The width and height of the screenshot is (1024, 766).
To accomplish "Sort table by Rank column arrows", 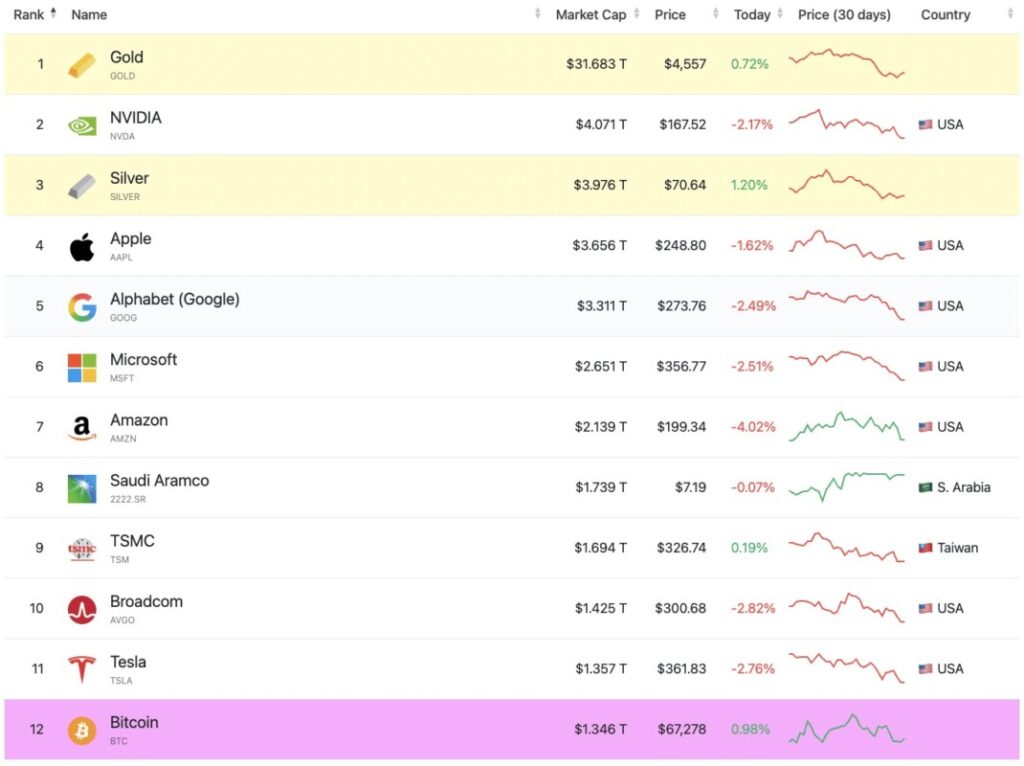I will 53,14.
